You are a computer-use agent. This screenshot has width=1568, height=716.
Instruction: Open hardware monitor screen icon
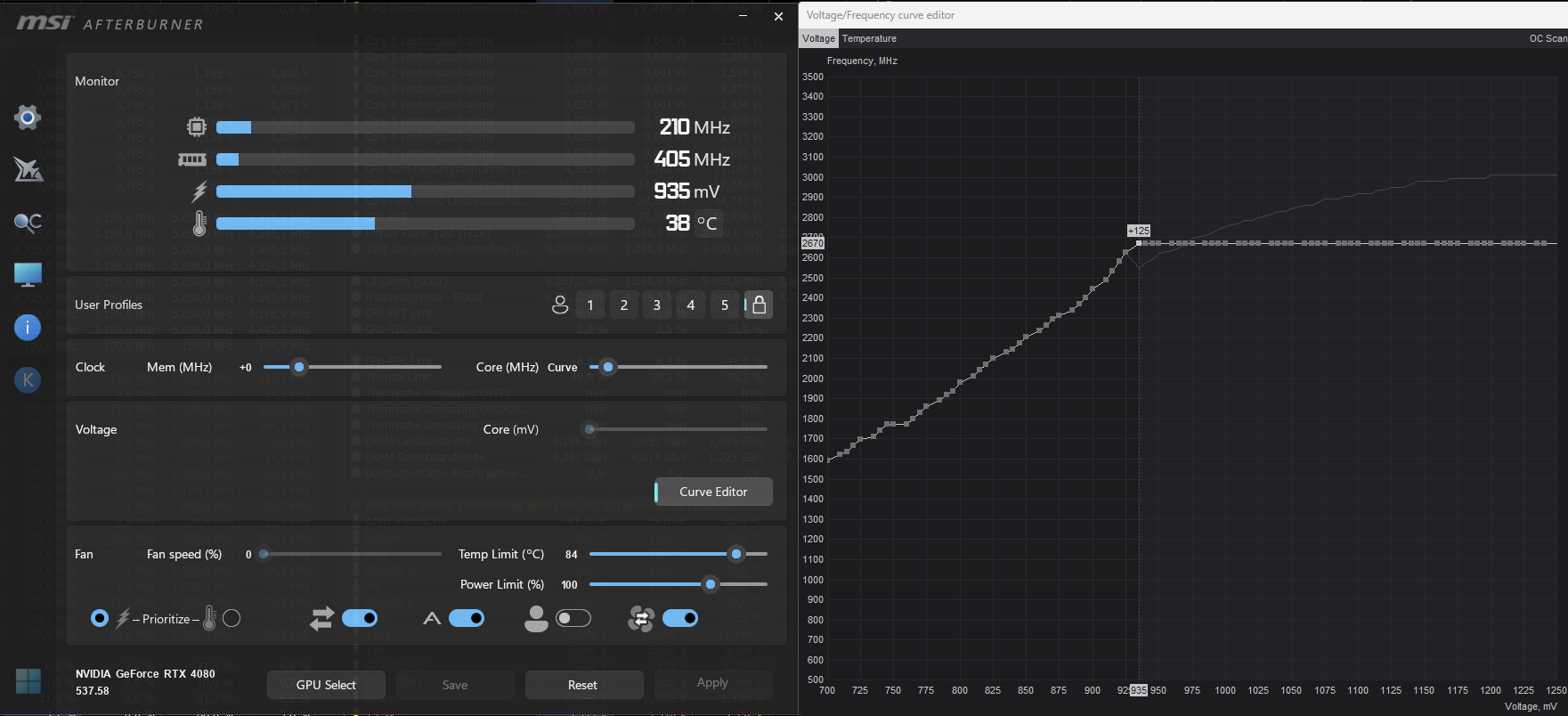(x=28, y=275)
